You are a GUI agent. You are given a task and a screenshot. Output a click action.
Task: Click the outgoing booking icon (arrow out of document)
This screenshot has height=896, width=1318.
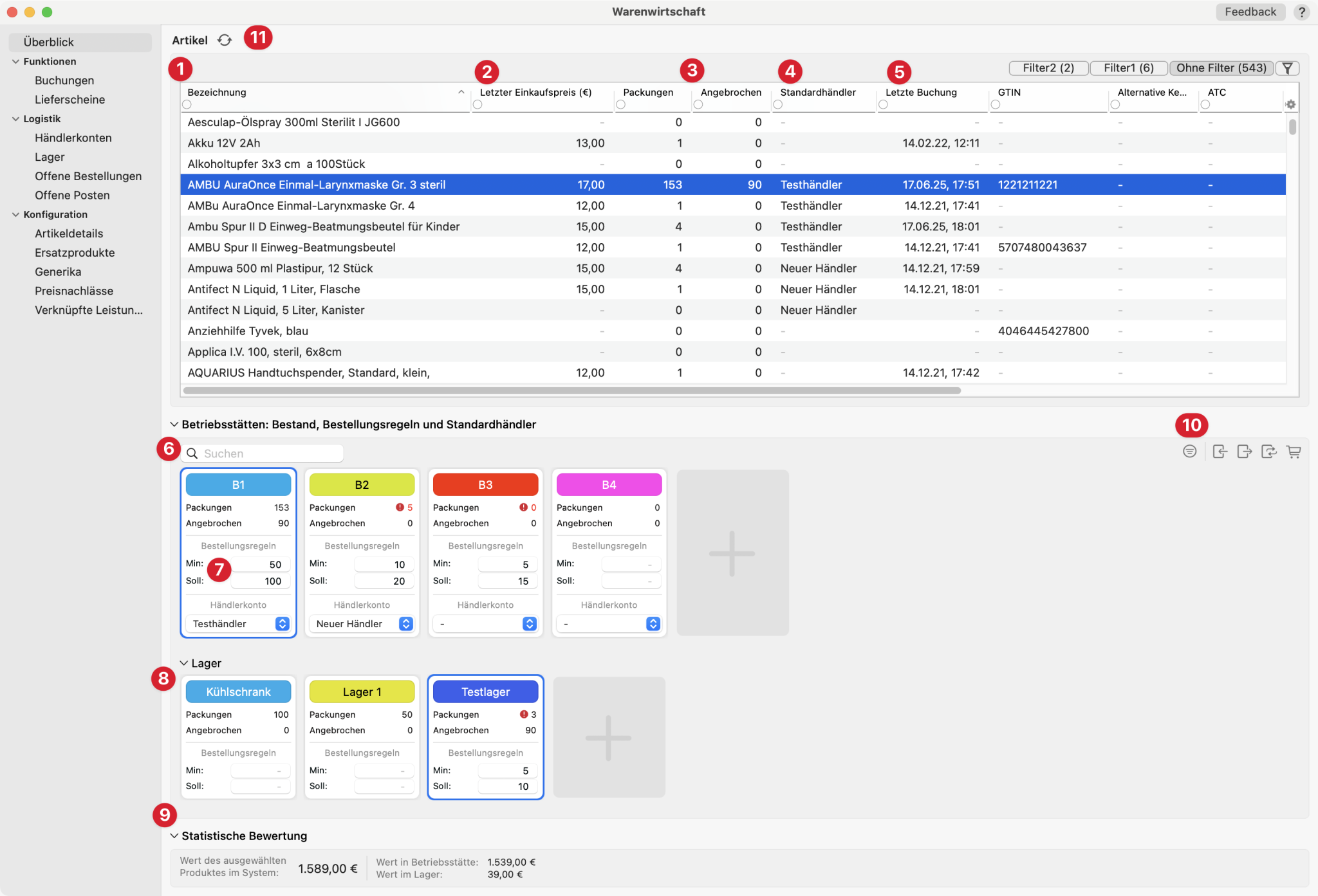pos(1244,452)
